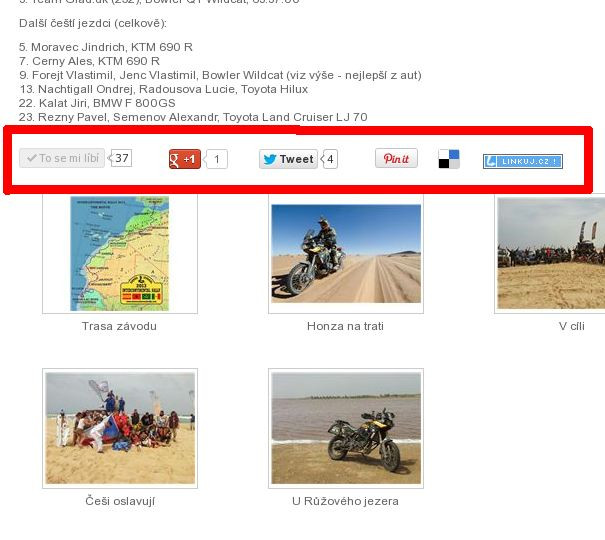Share via the Delicious bookmark icon
The height and width of the screenshot is (540, 605).
pyautogui.click(x=449, y=159)
